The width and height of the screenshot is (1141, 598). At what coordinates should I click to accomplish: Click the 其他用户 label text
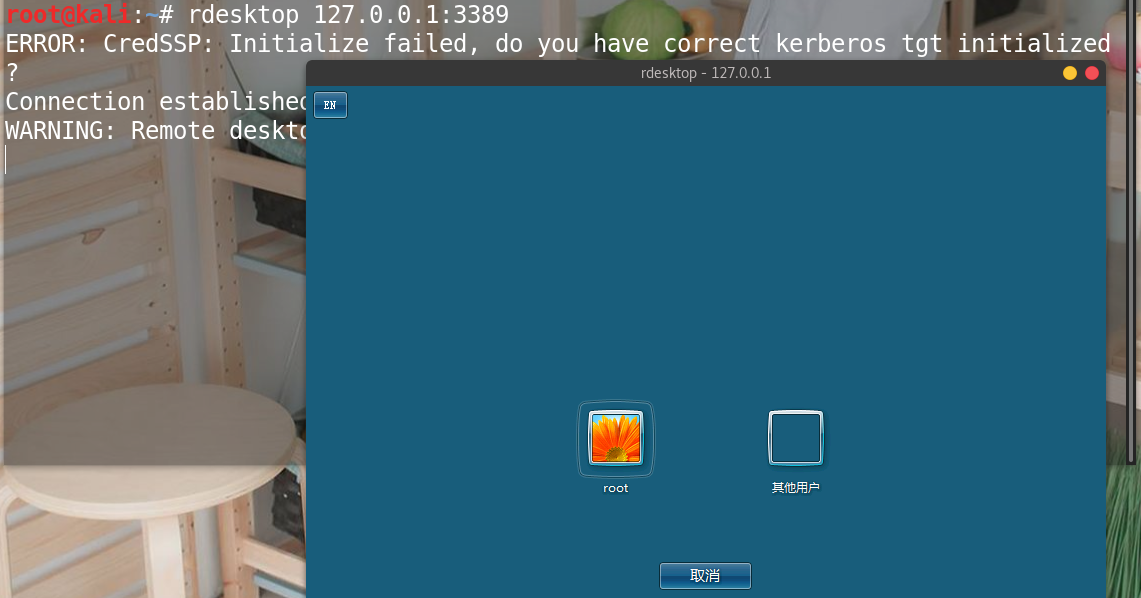tap(795, 487)
